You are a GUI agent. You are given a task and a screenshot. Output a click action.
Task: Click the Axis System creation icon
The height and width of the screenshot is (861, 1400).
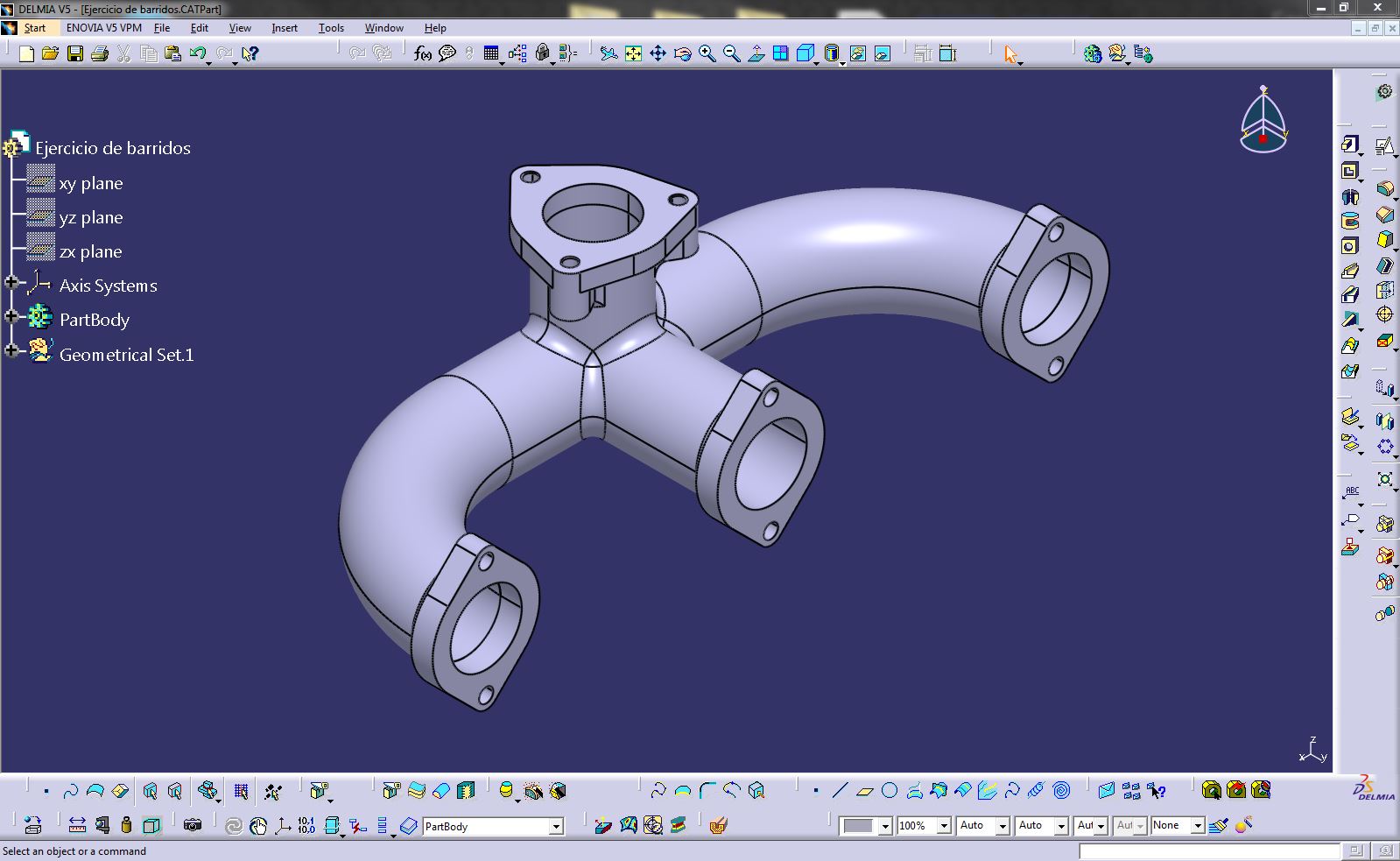pos(282,825)
